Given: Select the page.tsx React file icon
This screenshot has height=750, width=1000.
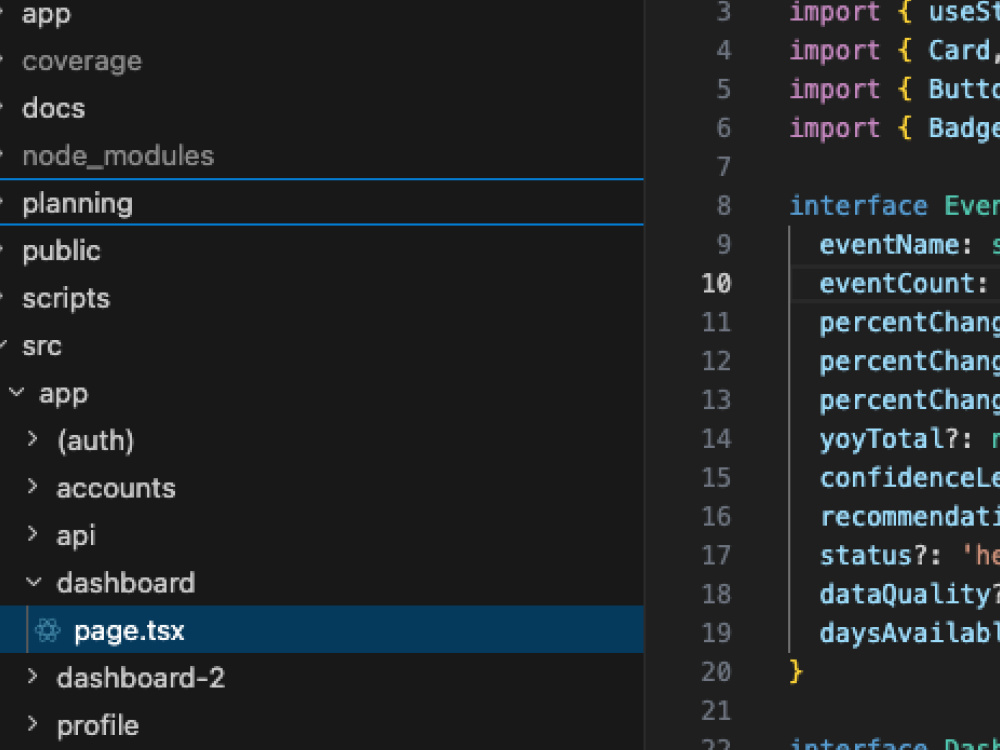Looking at the screenshot, I should coord(48,630).
